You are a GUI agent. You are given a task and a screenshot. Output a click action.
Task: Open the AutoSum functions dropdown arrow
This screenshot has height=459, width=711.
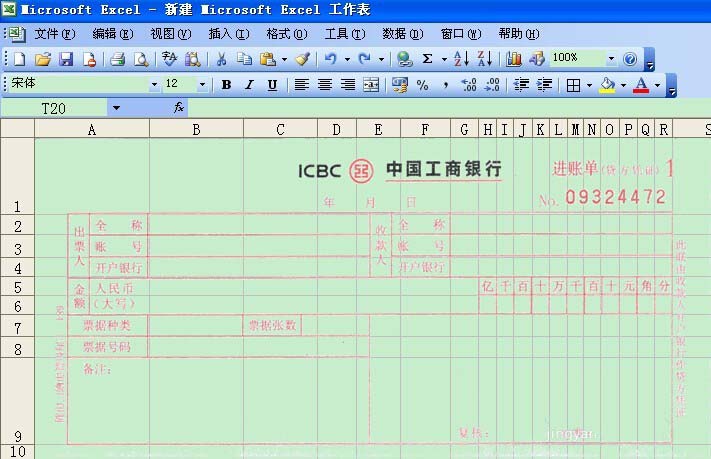point(444,59)
